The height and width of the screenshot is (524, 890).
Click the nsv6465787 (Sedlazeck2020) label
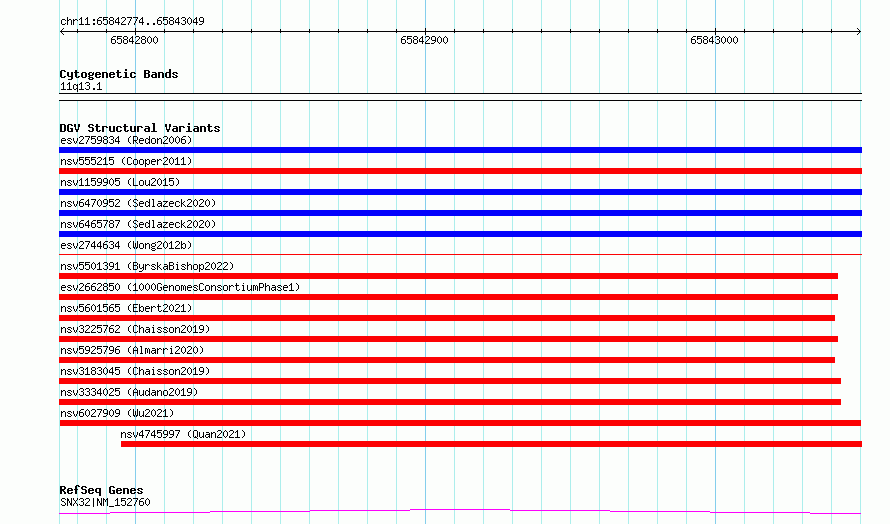(x=138, y=224)
